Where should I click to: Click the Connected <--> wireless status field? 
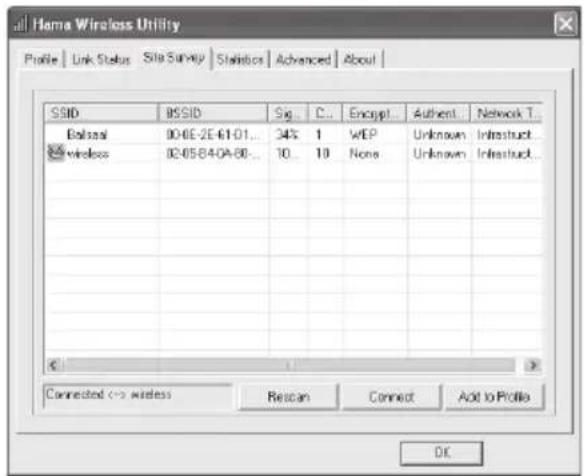tap(137, 396)
